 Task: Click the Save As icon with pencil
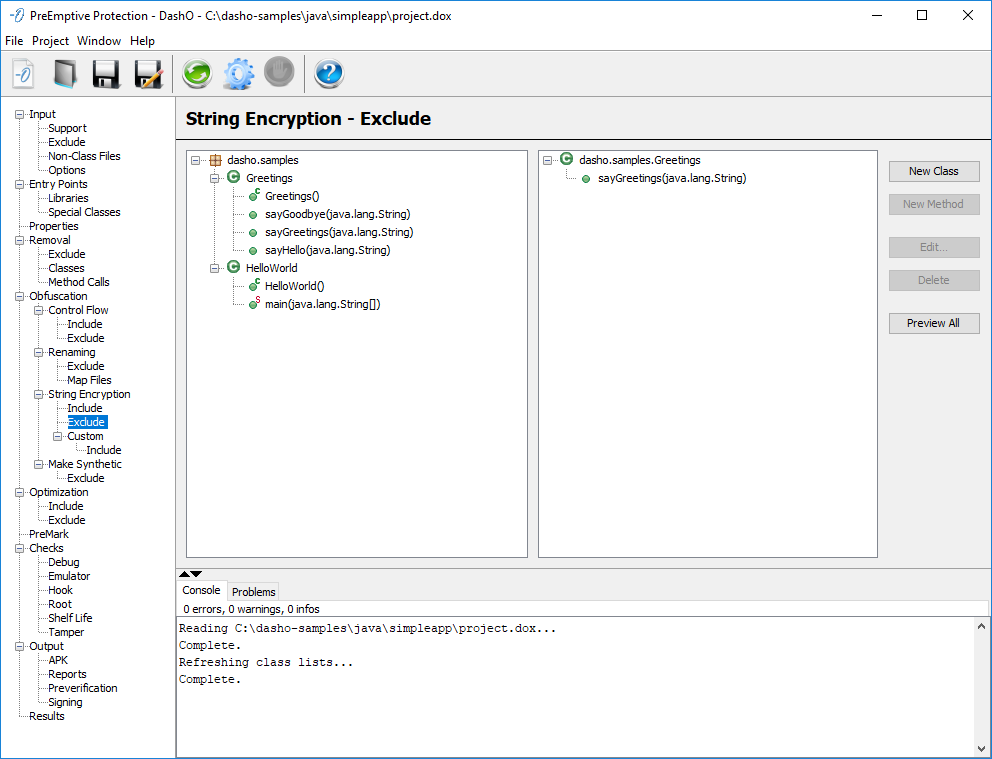(x=148, y=74)
